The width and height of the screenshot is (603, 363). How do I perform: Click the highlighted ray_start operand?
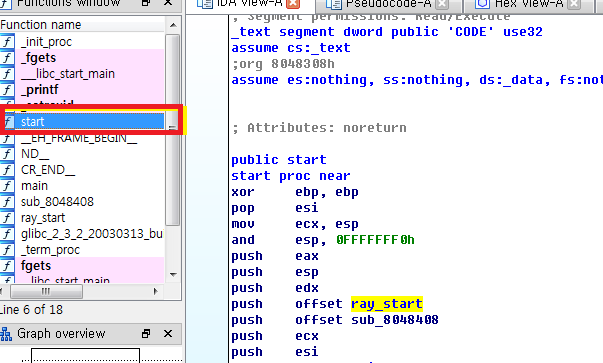[x=387, y=304]
